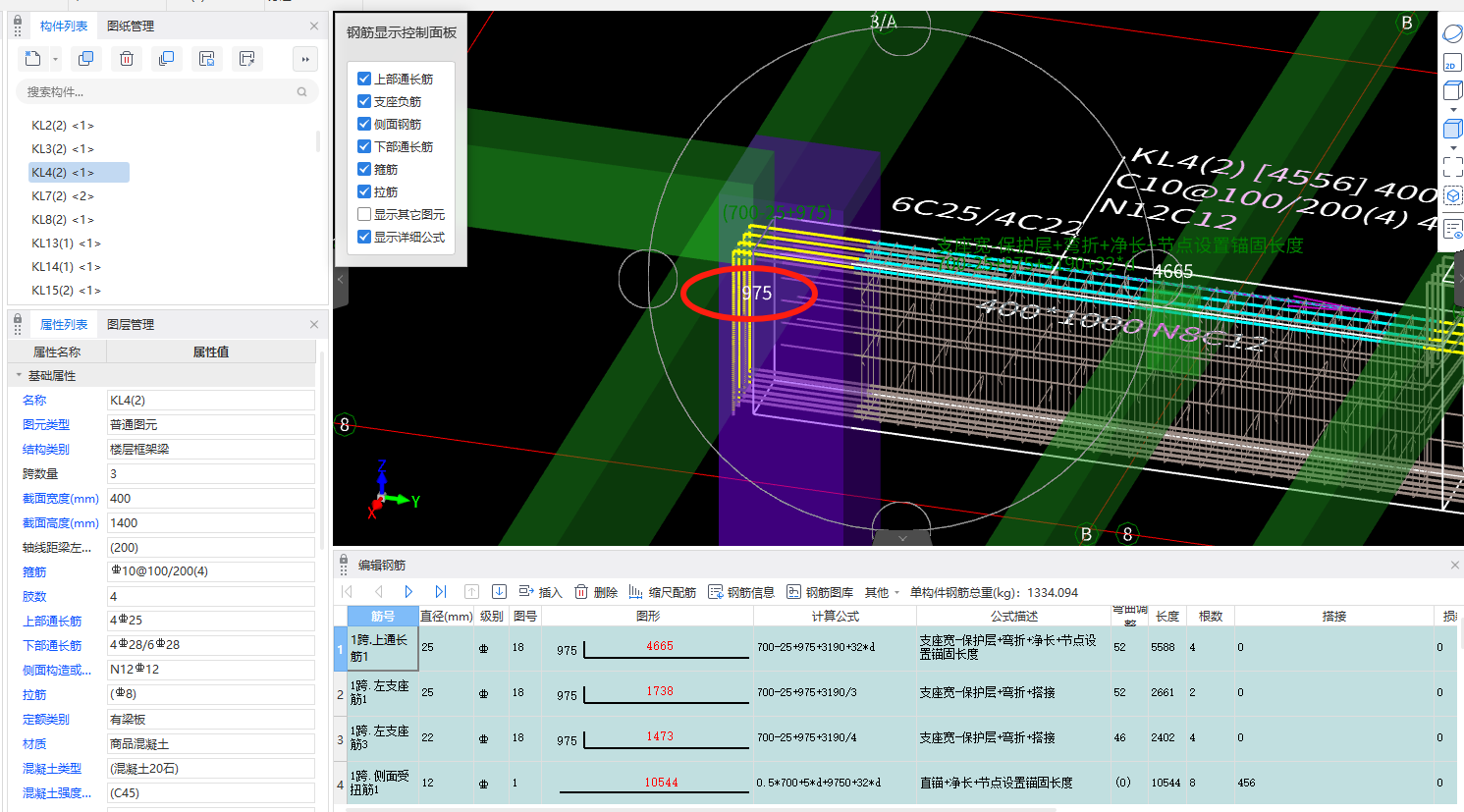Click the solid cube display icon
The image size is (1464, 812).
(x=1452, y=129)
